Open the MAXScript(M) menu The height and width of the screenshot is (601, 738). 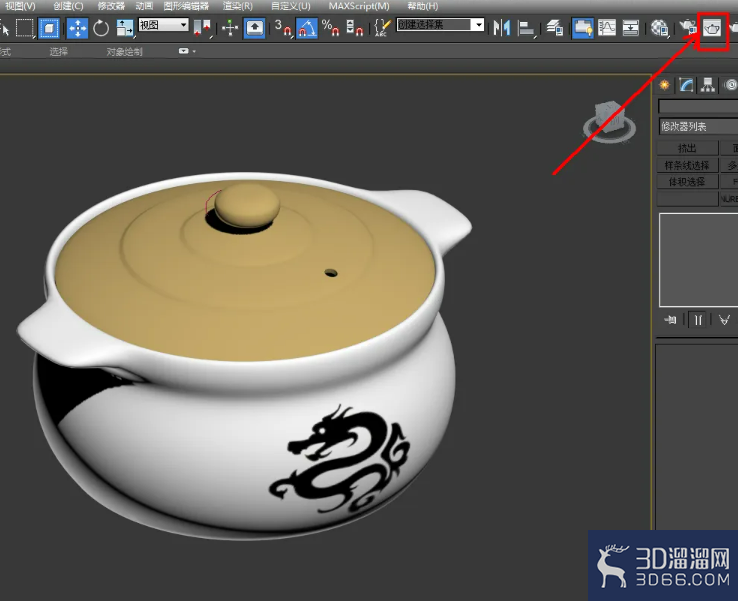[359, 6]
